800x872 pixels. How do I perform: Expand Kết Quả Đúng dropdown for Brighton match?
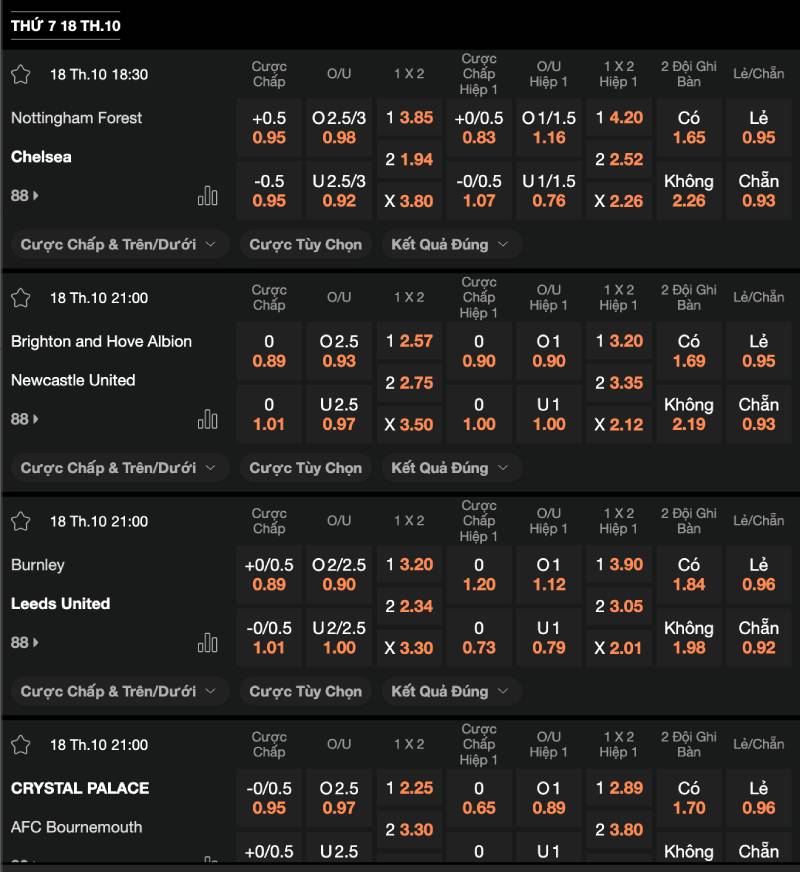[x=450, y=468]
